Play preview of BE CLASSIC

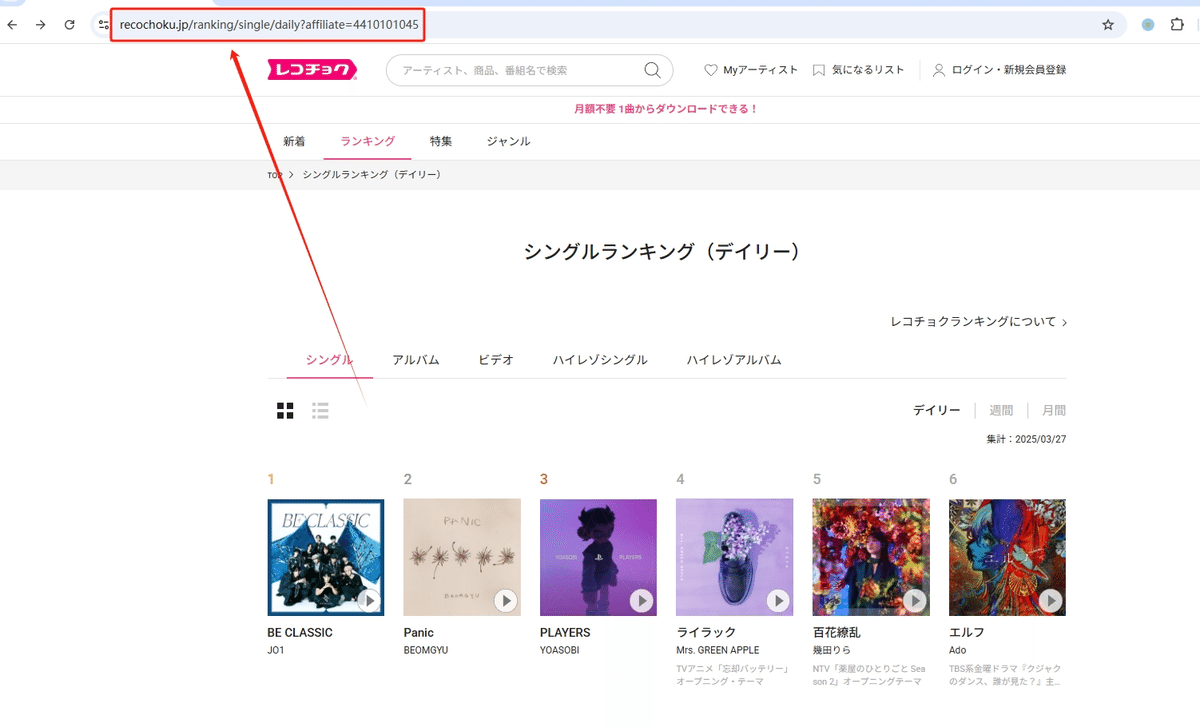[369, 600]
